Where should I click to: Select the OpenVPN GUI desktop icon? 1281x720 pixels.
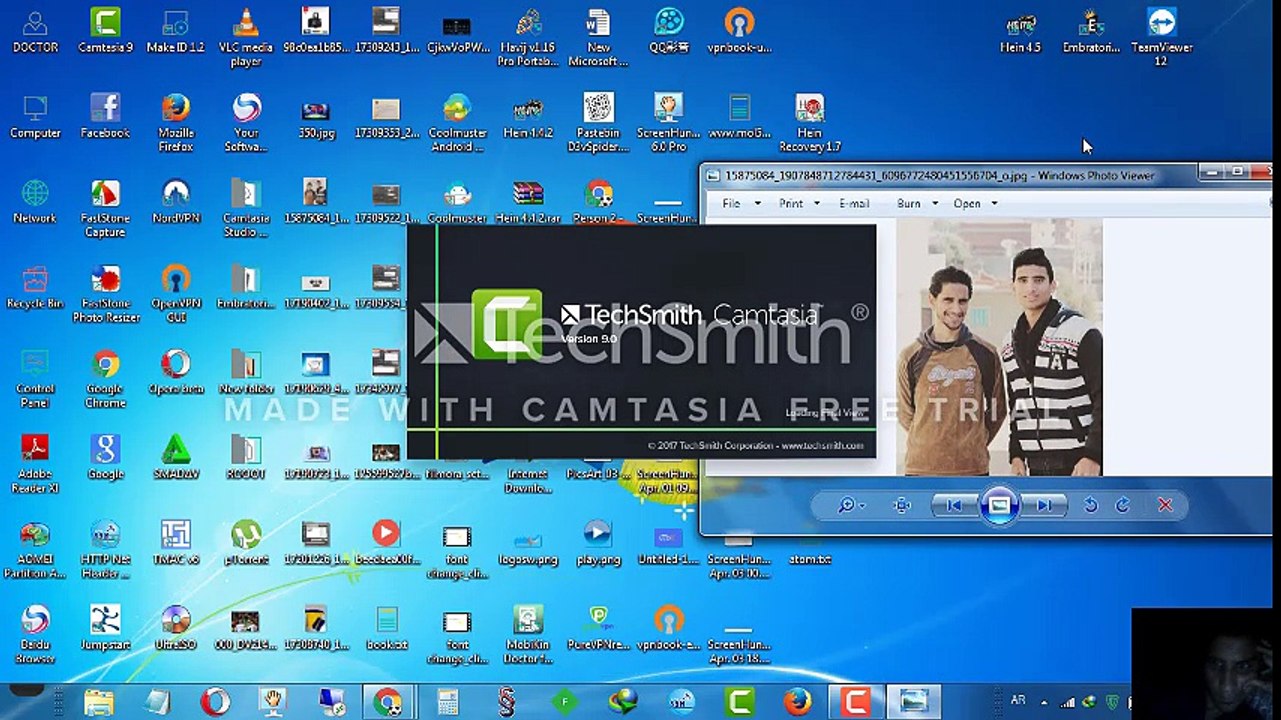pyautogui.click(x=176, y=293)
